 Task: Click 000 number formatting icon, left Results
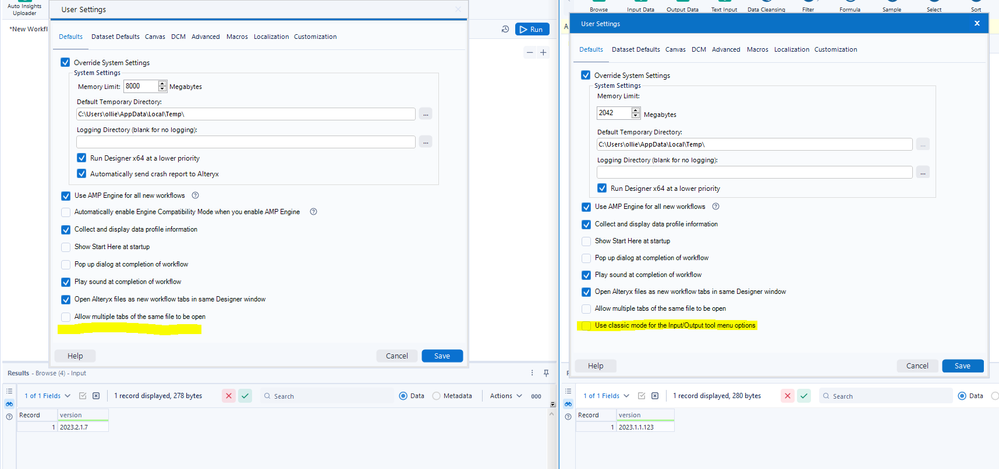(x=536, y=396)
